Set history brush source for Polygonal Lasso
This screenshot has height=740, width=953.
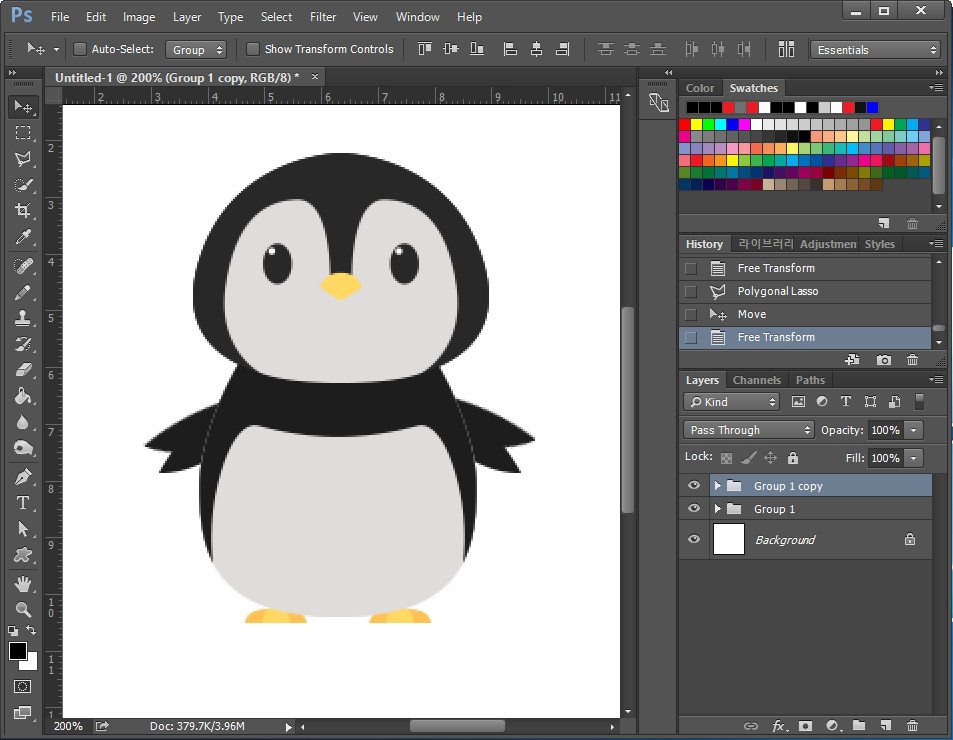pyautogui.click(x=690, y=292)
